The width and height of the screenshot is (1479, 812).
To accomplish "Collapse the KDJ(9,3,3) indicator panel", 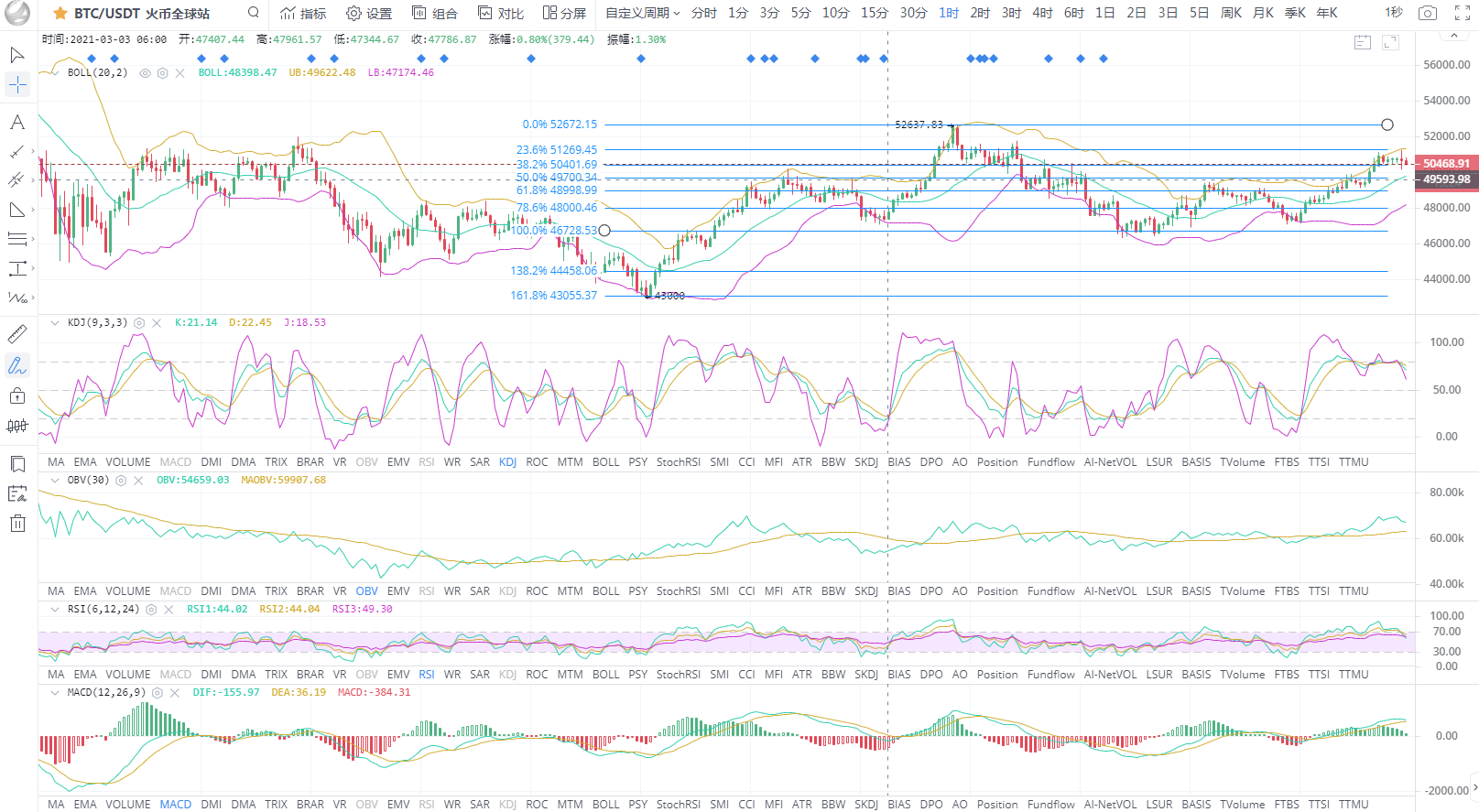I will coord(55,323).
